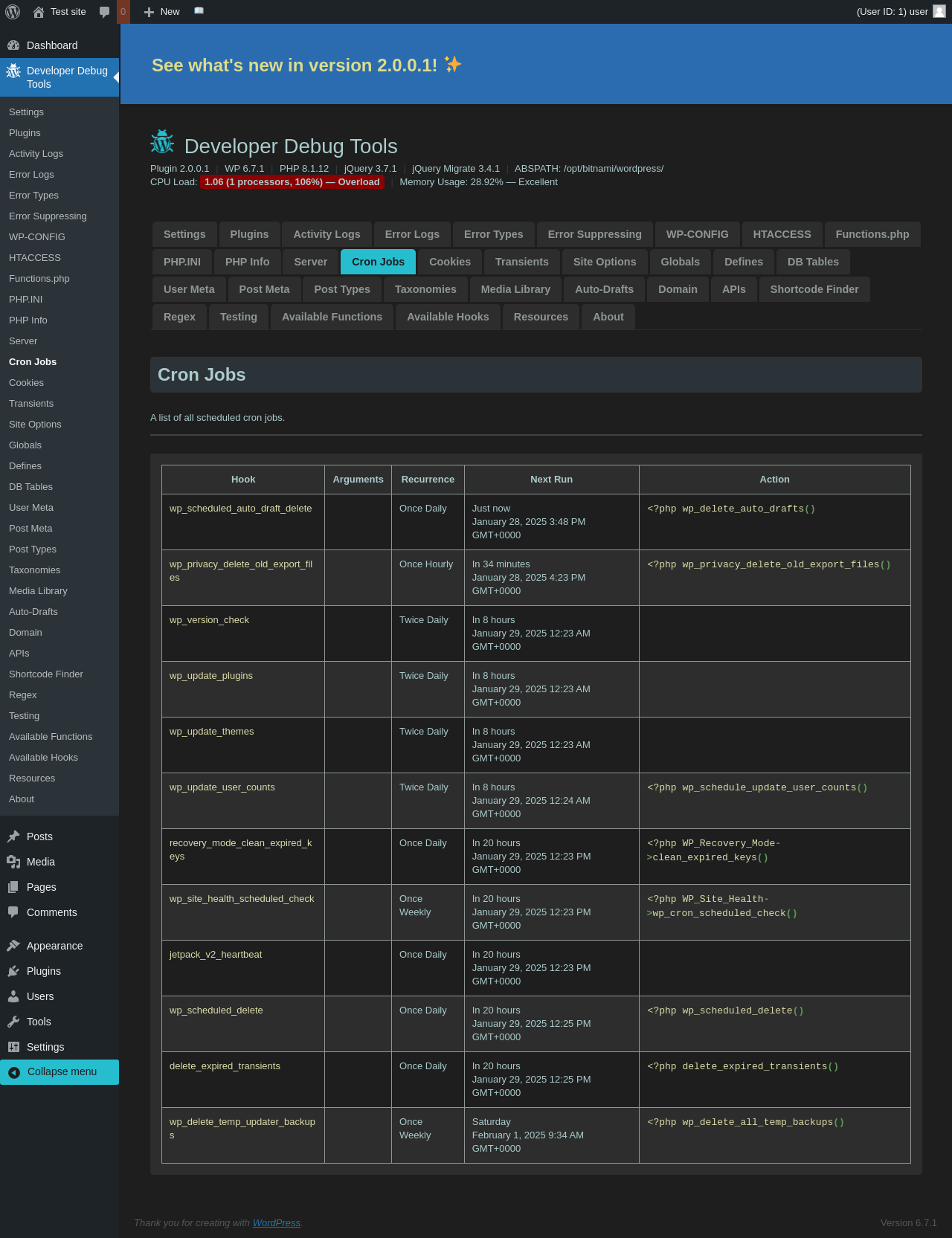Screen dimensions: 952x1238
Task: Open the comments bubble icon in admin bar
Action: (105, 12)
